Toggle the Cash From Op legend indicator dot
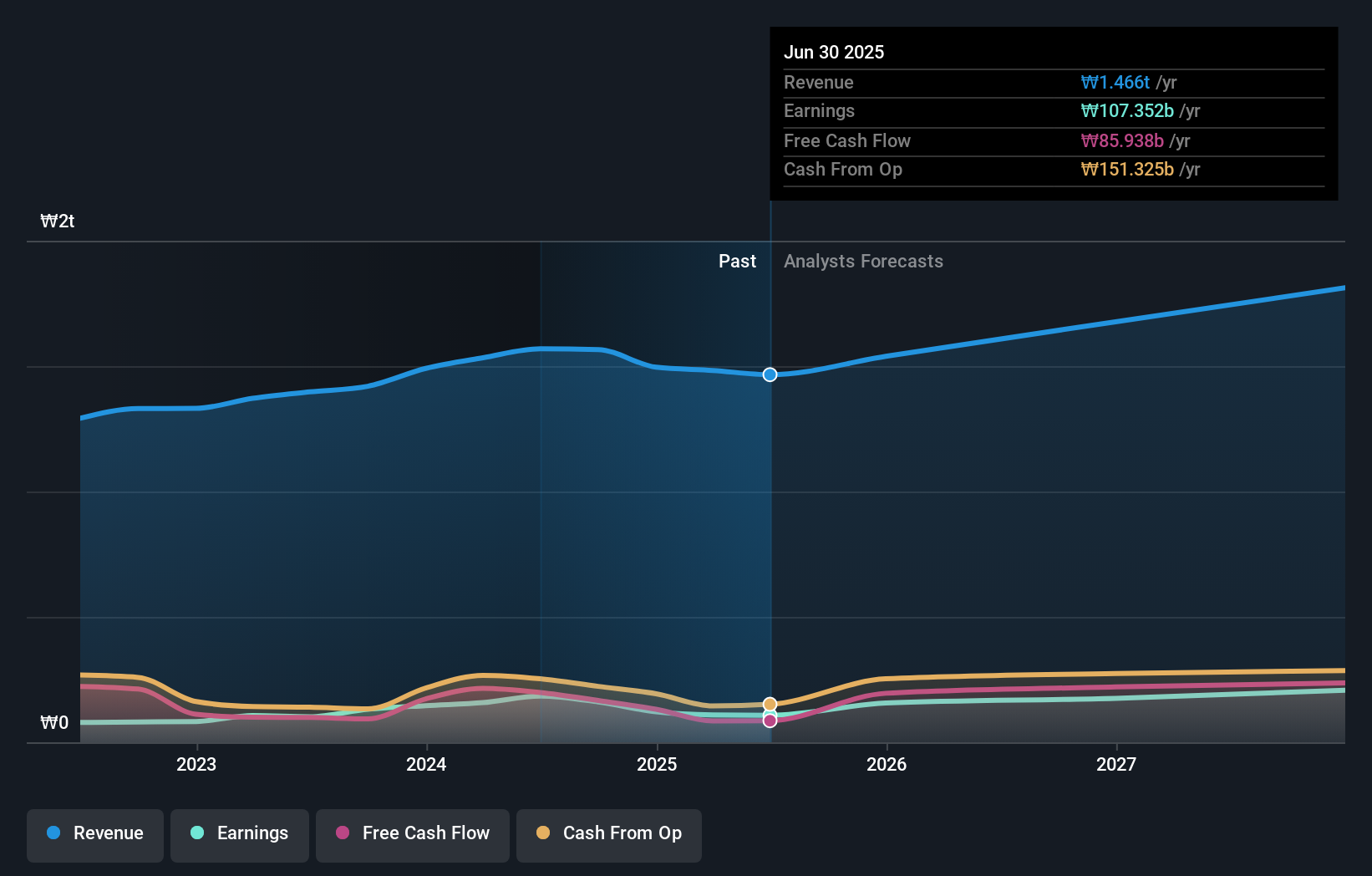 pyautogui.click(x=544, y=833)
